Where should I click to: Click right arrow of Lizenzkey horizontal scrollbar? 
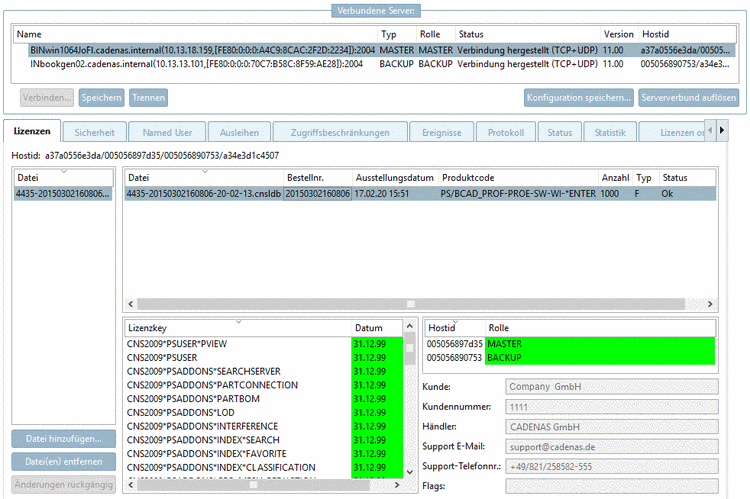coord(397,485)
